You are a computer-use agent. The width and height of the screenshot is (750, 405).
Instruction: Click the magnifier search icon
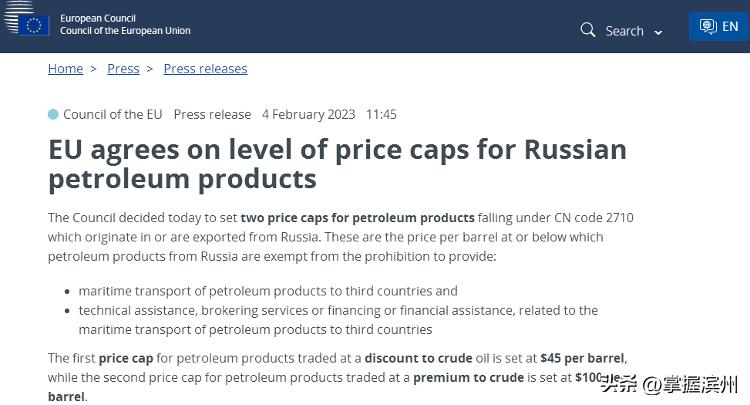pos(588,30)
